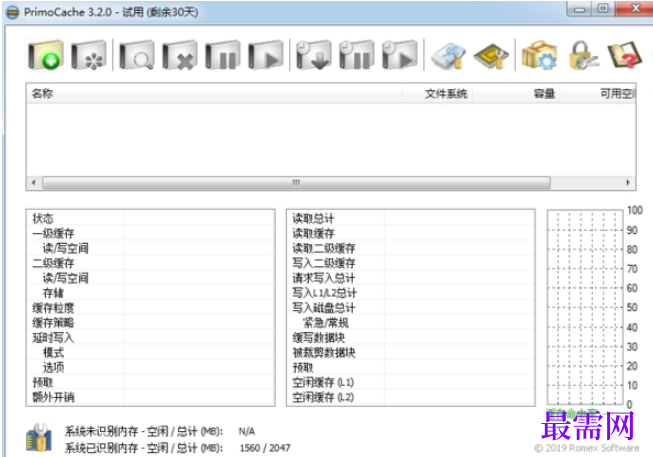Click the 可用空间 column header

point(598,94)
